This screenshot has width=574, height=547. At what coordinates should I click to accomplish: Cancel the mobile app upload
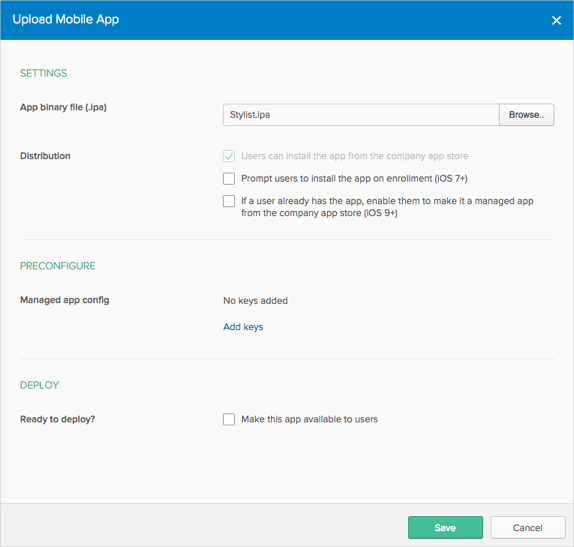pos(528,528)
